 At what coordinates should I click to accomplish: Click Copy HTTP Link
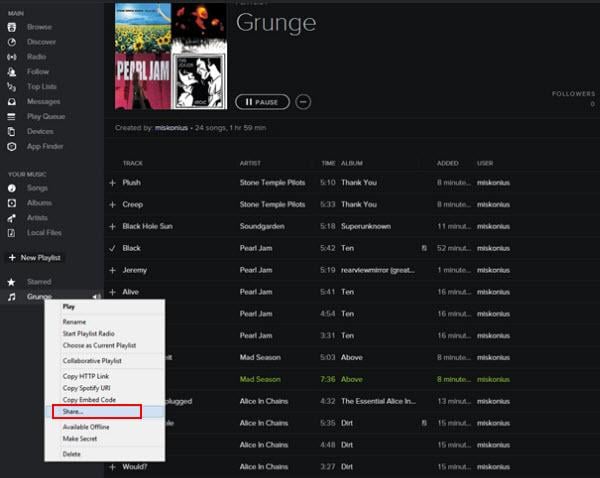[x=86, y=377]
